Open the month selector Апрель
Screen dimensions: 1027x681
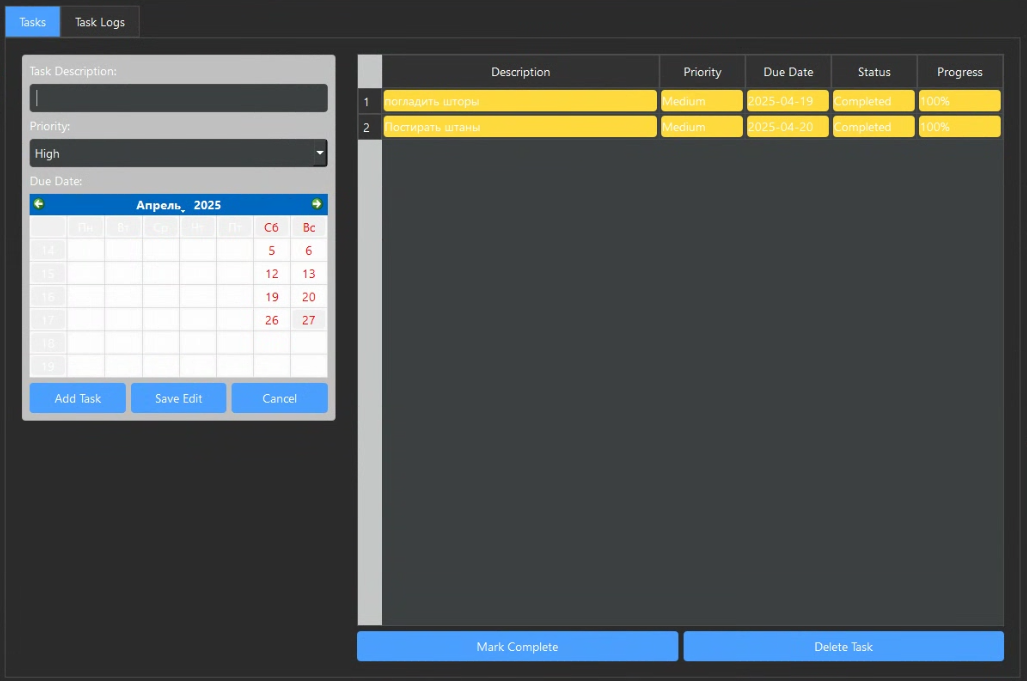point(160,206)
